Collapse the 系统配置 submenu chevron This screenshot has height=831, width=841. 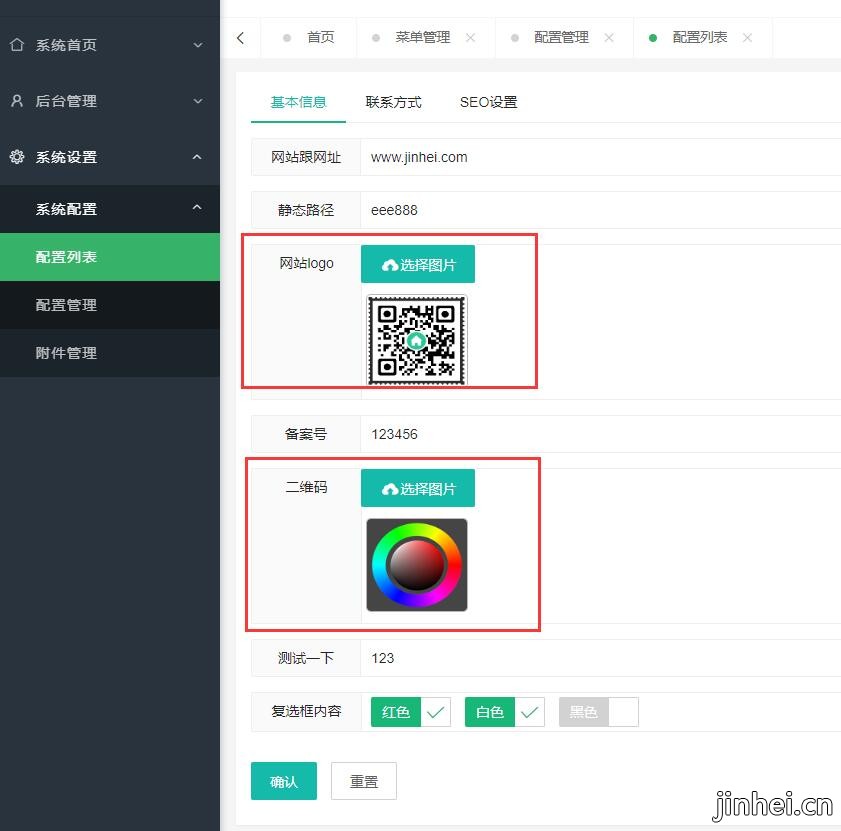[197, 207]
